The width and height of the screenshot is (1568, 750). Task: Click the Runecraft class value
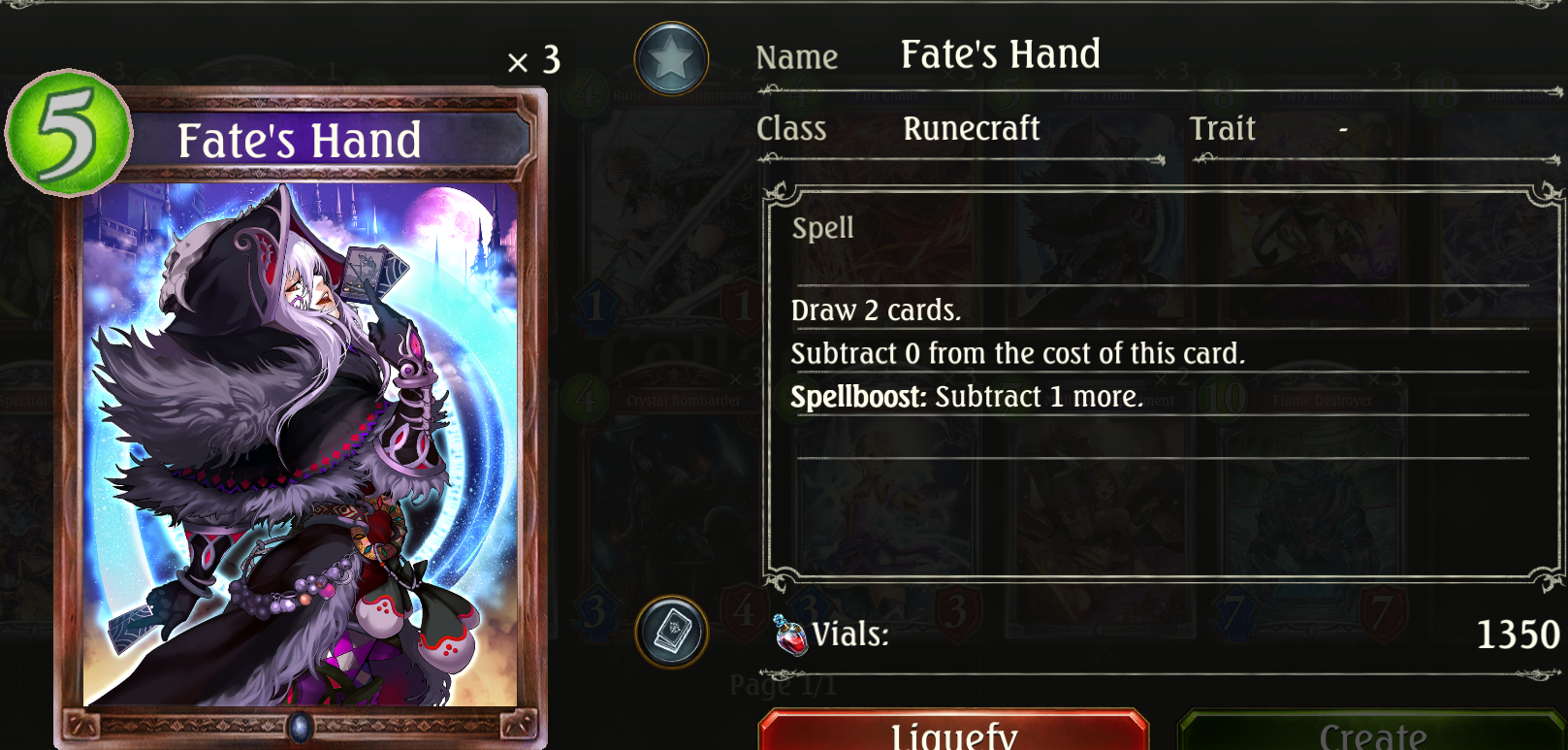click(971, 128)
